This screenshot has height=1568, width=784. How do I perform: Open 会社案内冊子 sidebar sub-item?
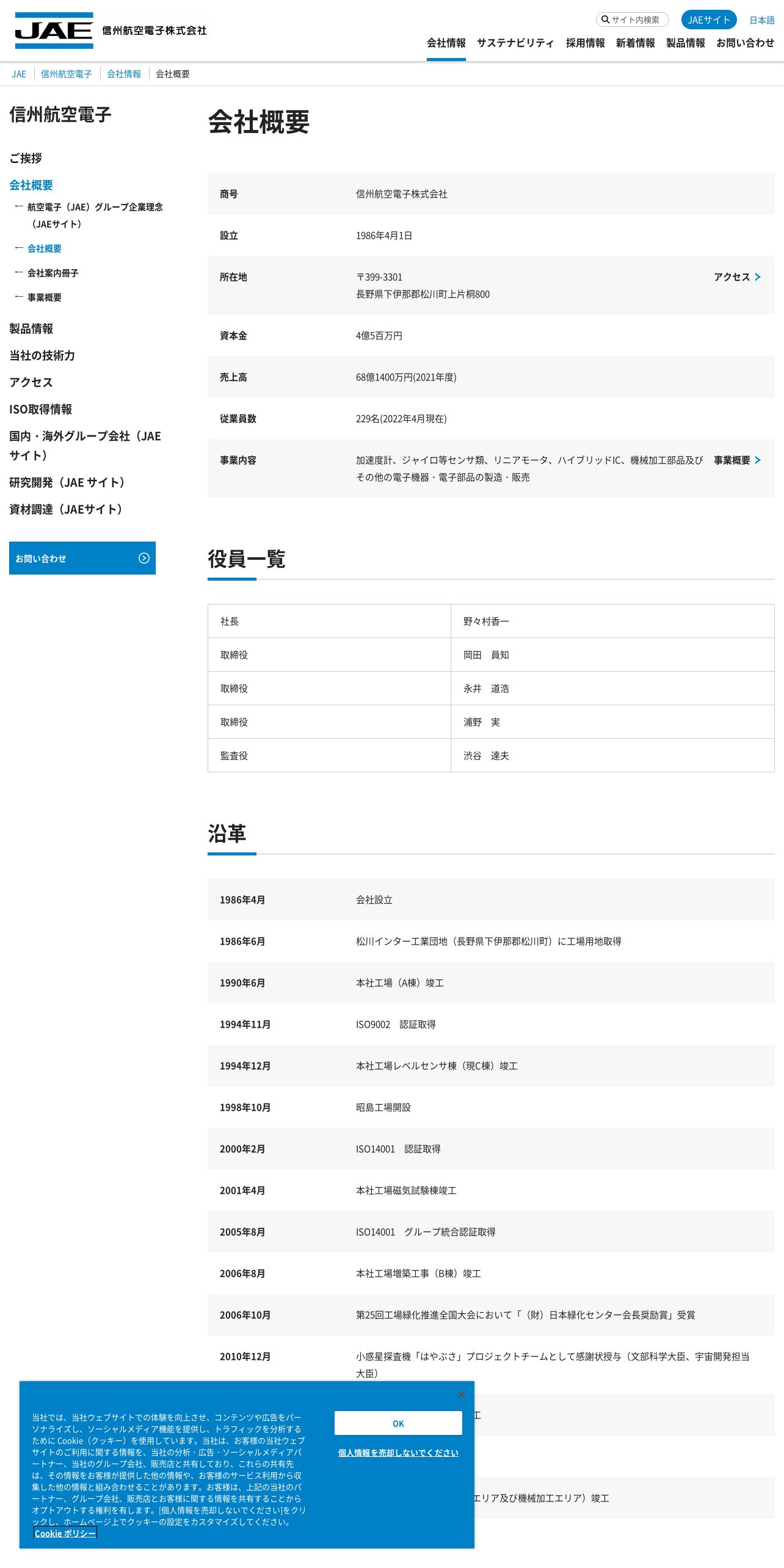coord(53,273)
